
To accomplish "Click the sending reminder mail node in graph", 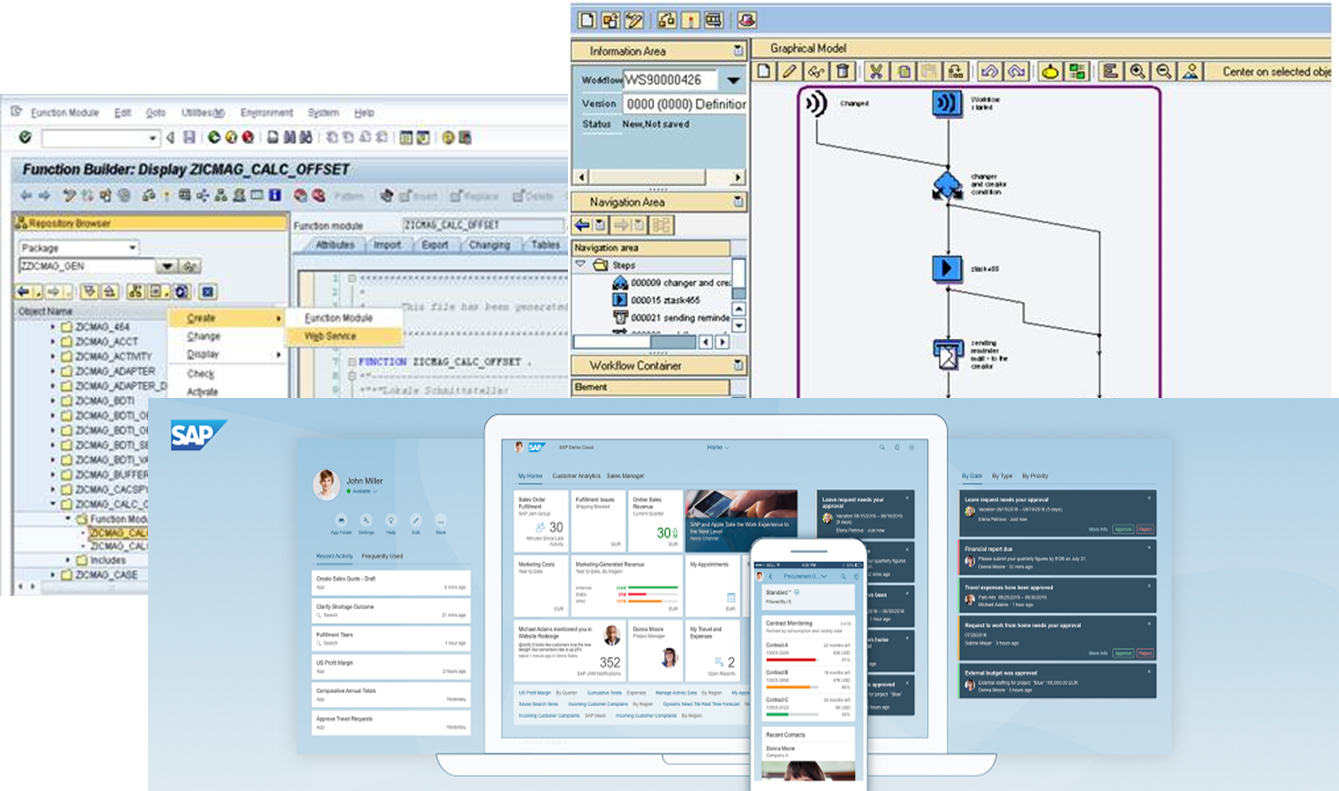I will coord(946,353).
